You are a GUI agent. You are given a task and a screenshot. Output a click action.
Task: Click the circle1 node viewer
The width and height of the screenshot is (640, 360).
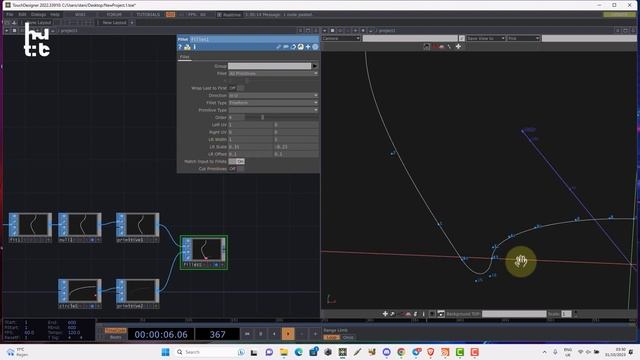point(84,291)
